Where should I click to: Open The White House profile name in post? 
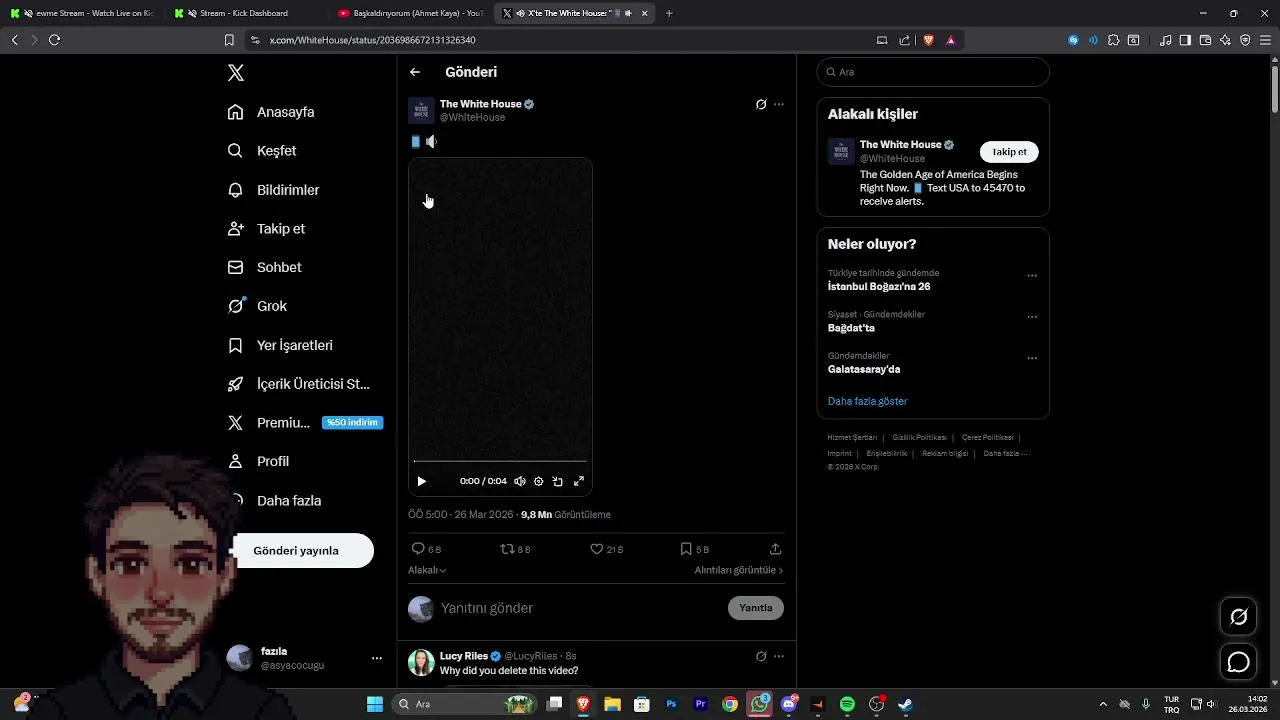481,104
